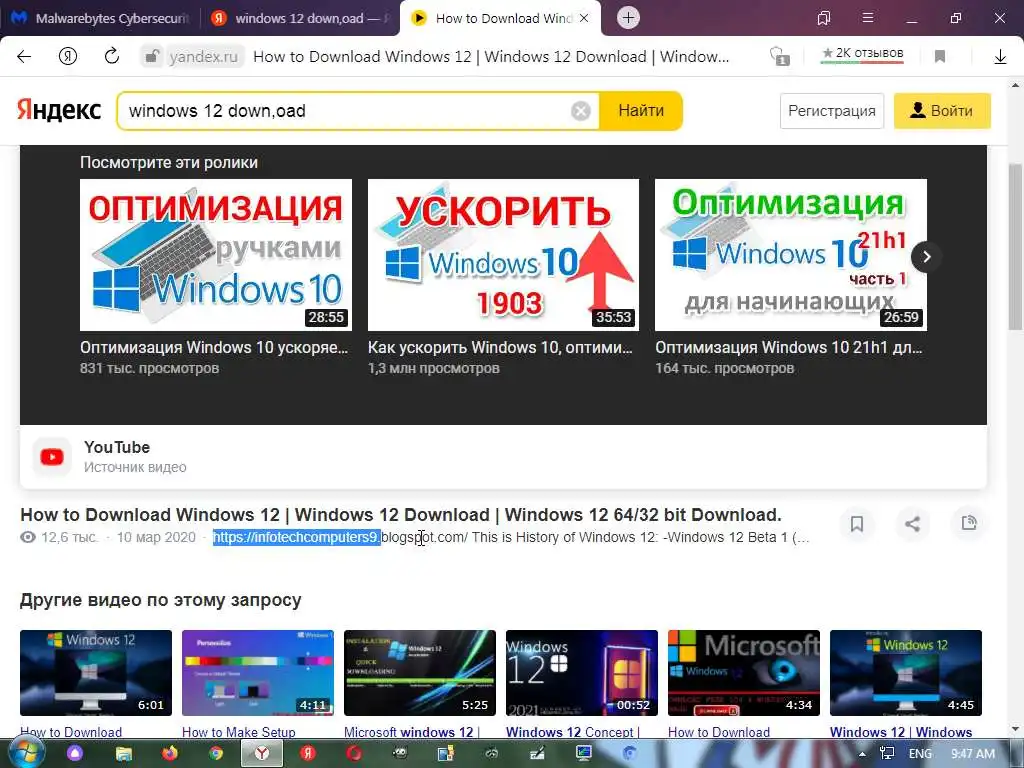Go back using the browser back arrow
Screen dimensions: 1024x768
pyautogui.click(x=24, y=57)
